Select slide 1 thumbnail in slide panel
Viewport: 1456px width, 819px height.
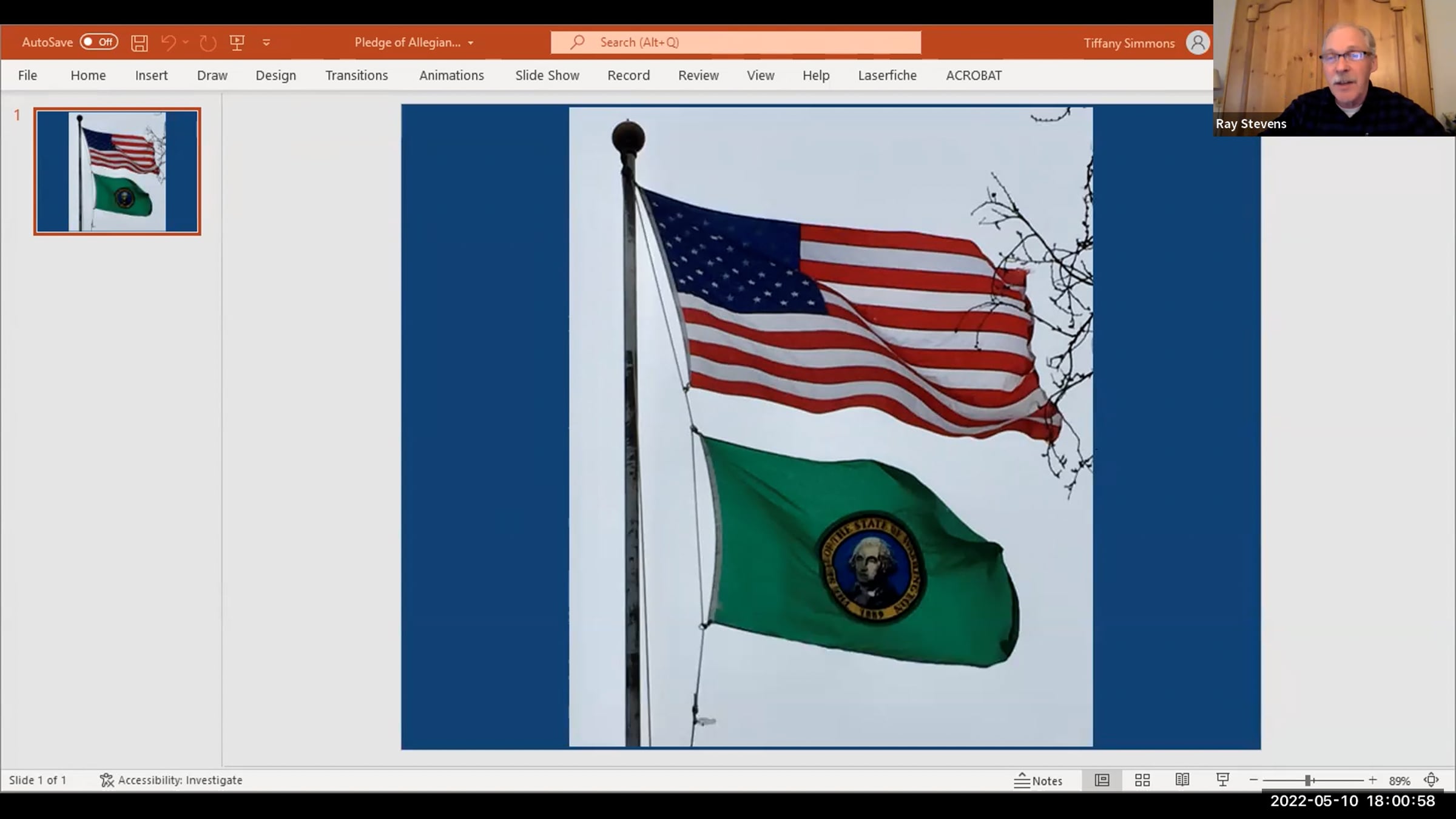(117, 172)
